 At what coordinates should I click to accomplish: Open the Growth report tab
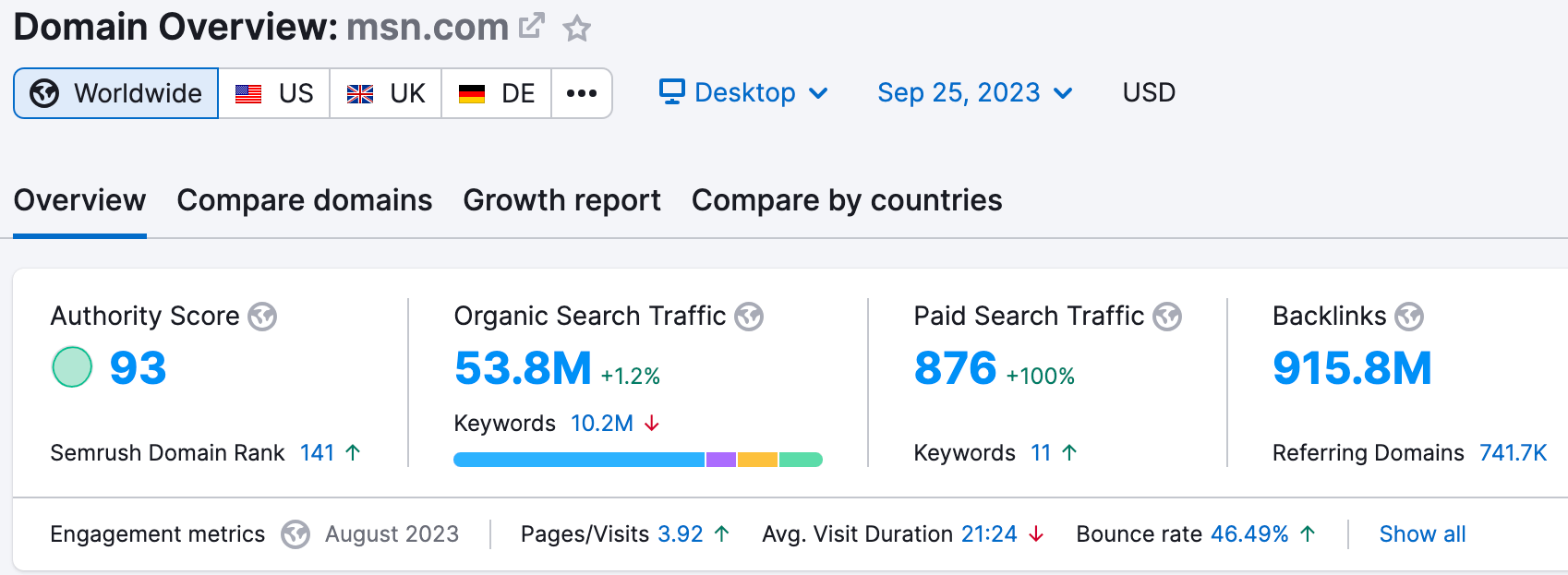pyautogui.click(x=561, y=200)
